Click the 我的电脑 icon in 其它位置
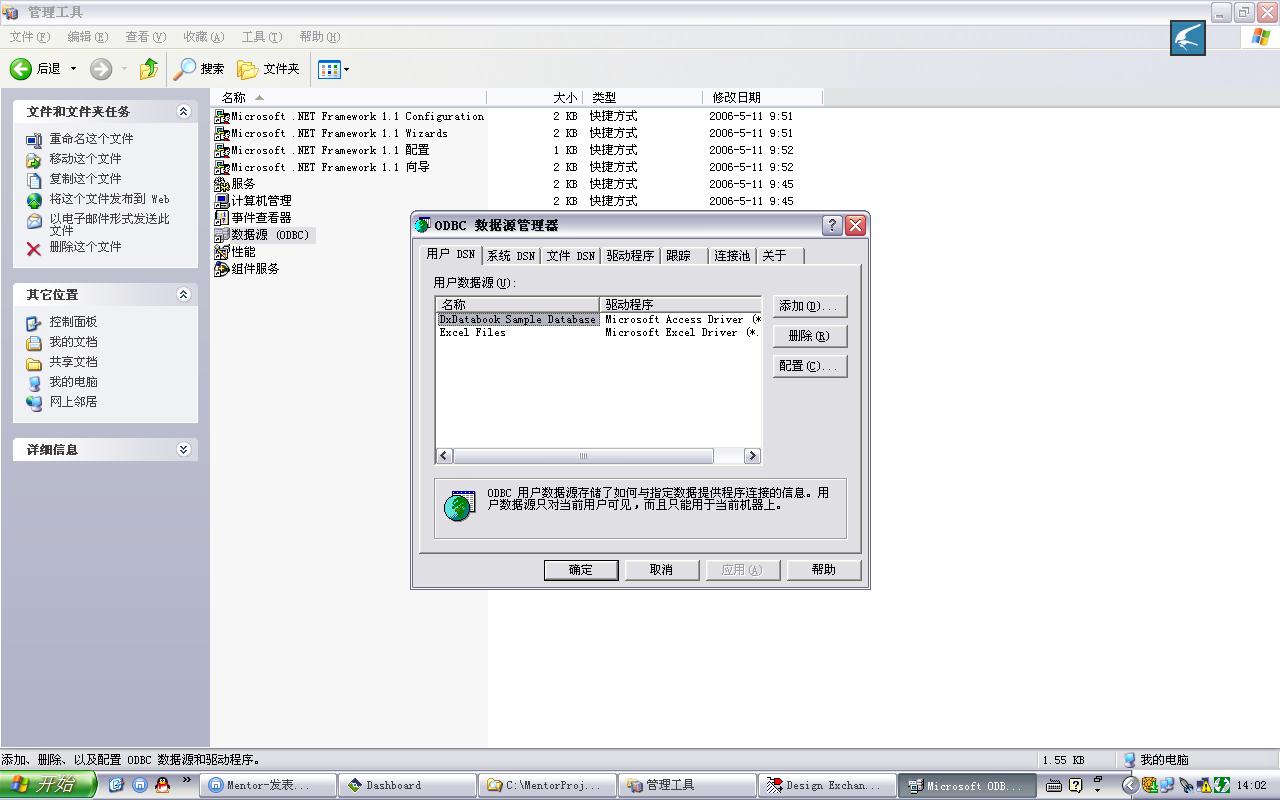The width and height of the screenshot is (1280, 800). (34, 383)
